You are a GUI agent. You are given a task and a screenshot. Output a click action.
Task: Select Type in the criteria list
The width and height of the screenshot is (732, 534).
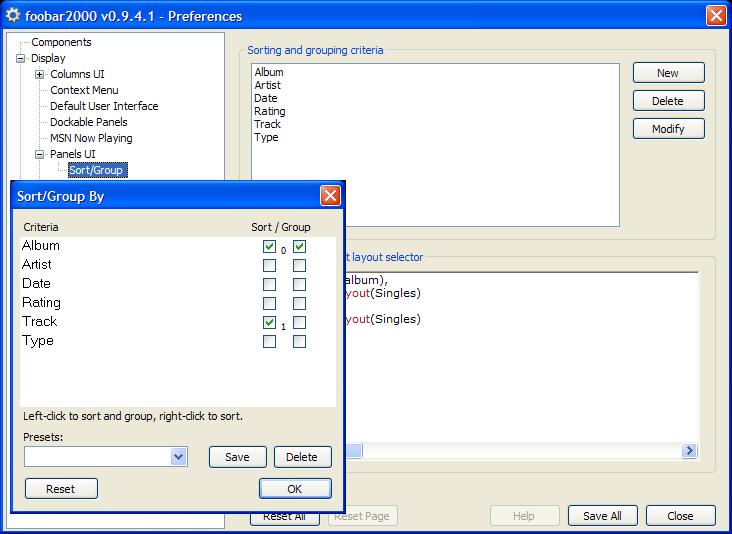[266, 138]
